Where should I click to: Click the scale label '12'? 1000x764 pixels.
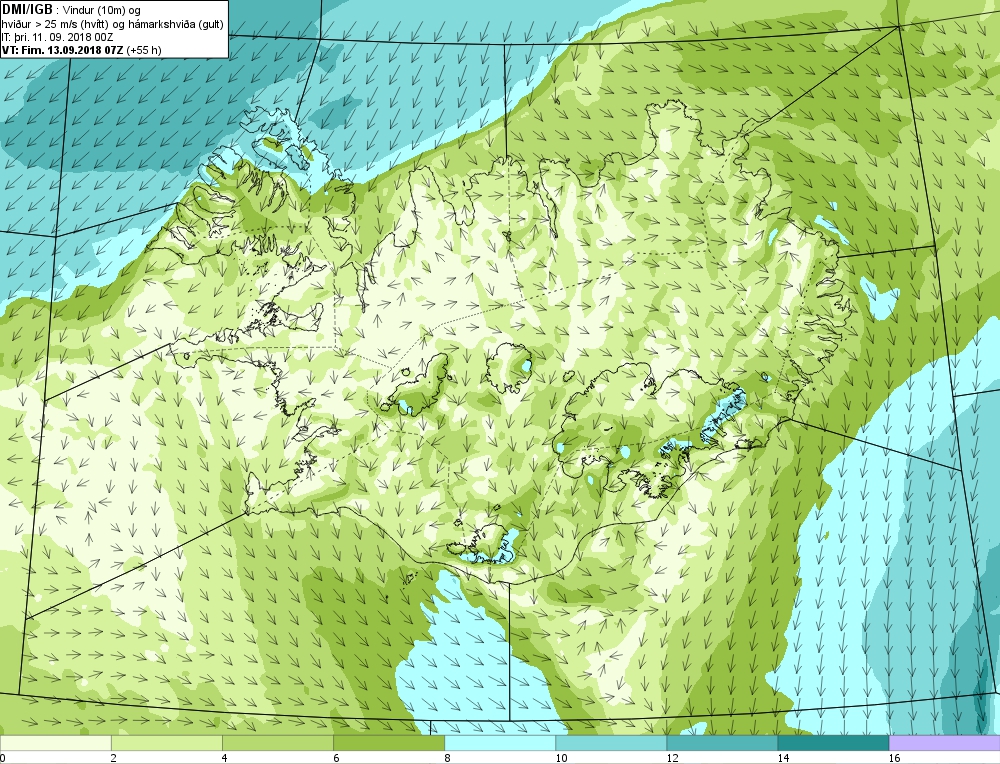coord(672,758)
